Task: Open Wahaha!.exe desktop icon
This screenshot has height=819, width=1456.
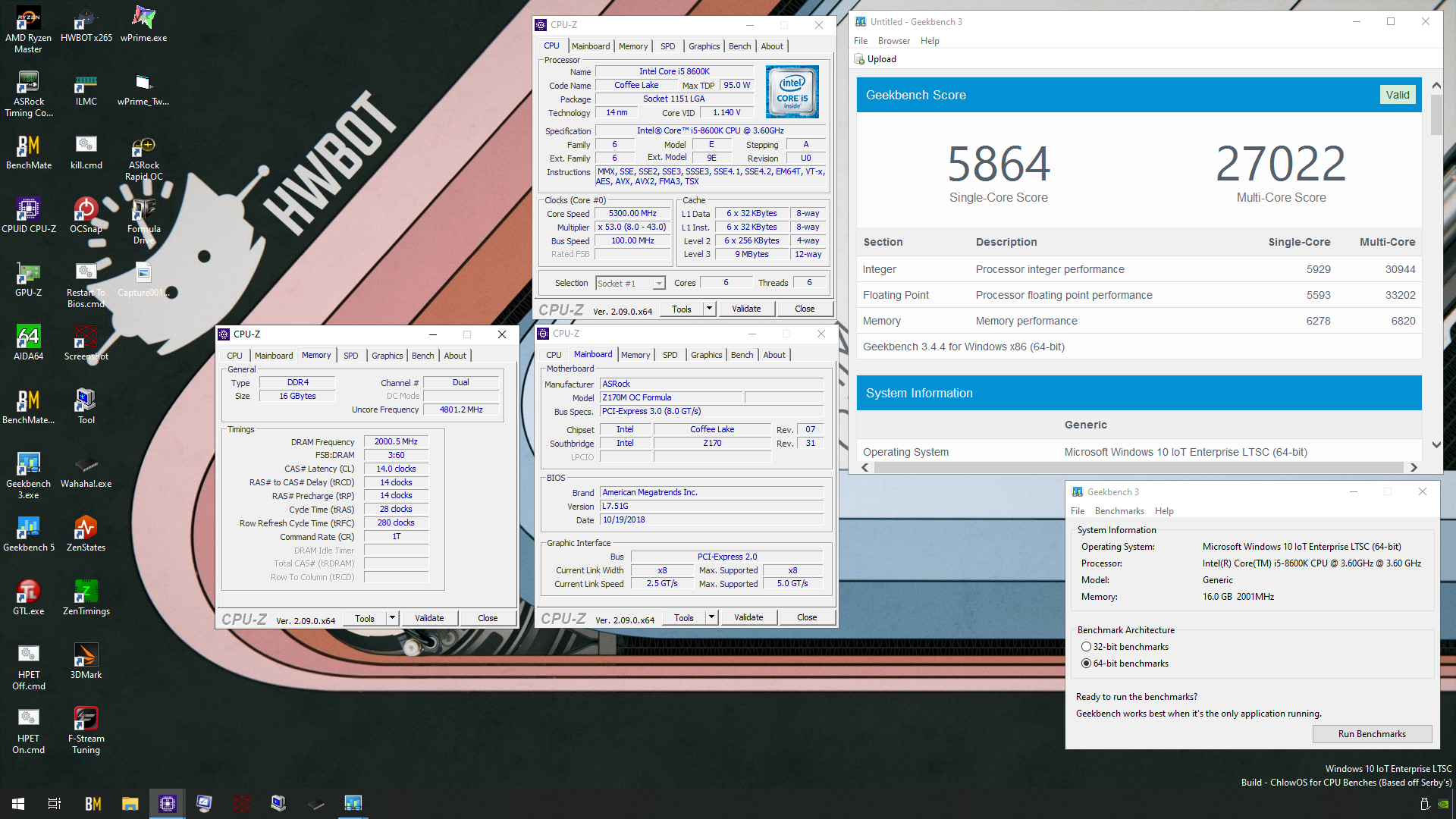Action: click(x=86, y=470)
